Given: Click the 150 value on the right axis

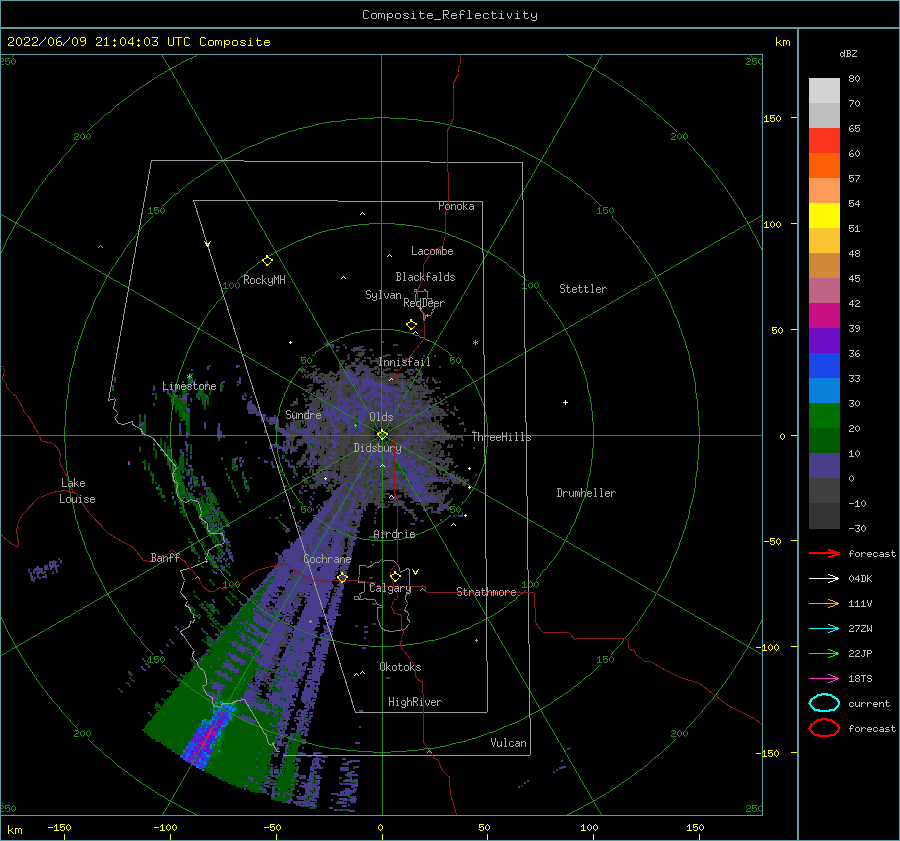Looking at the screenshot, I should point(773,118).
